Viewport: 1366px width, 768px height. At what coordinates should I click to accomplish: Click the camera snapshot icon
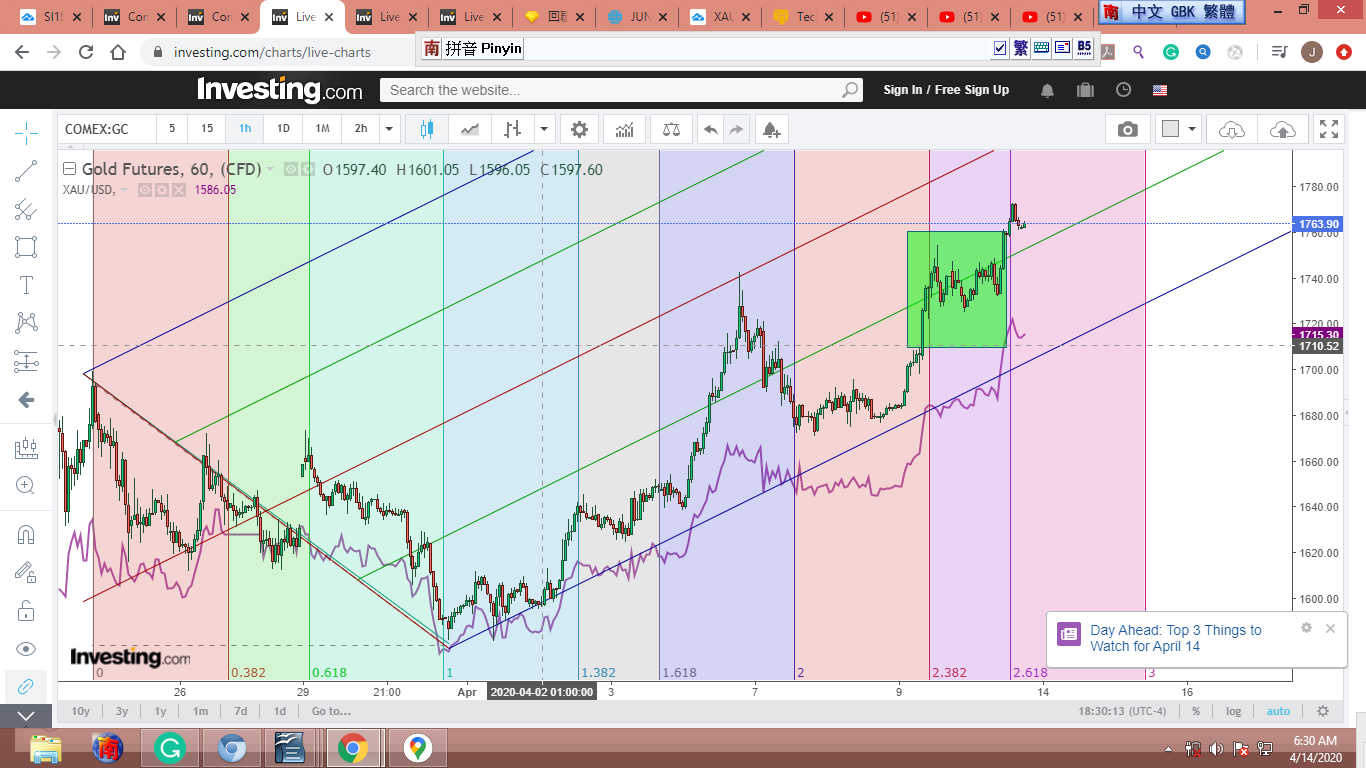coord(1127,129)
